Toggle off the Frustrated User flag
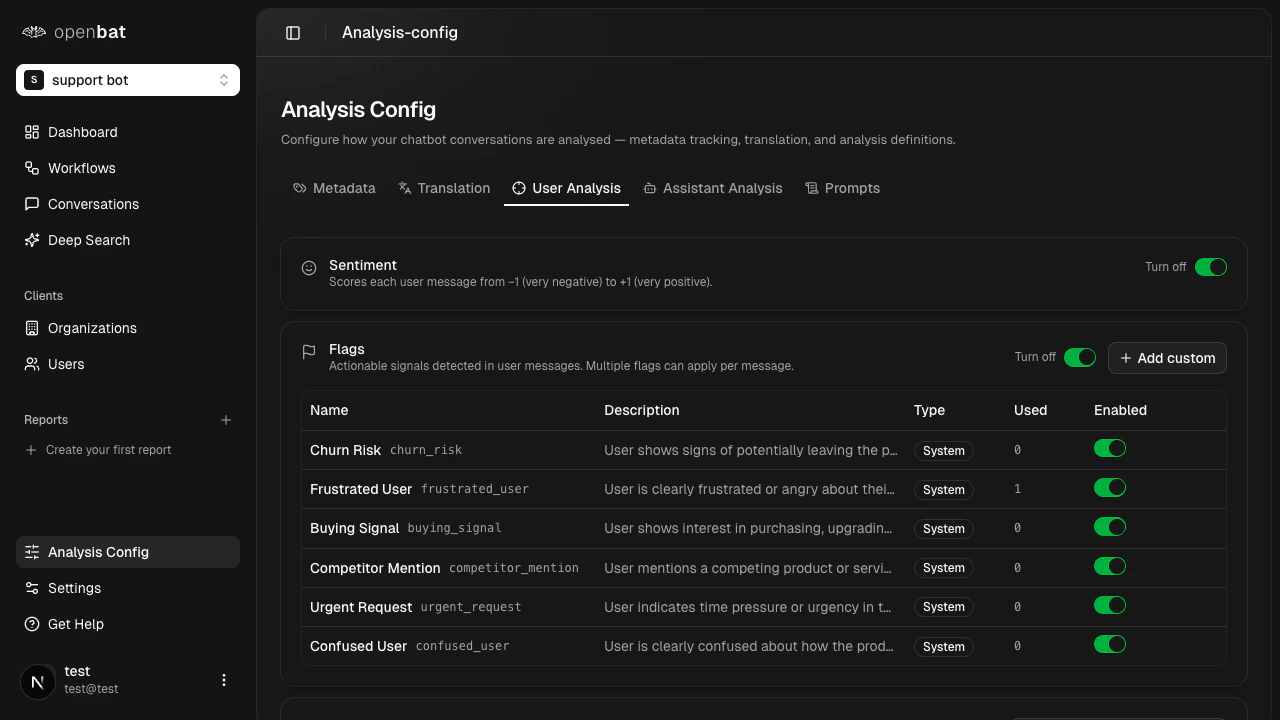Viewport: 1280px width, 720px height. point(1110,487)
